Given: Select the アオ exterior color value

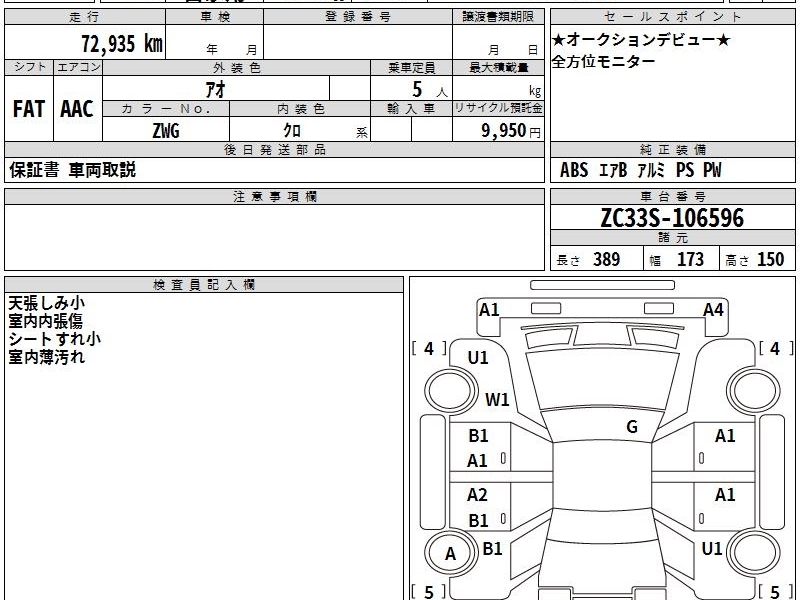Looking at the screenshot, I should point(216,89).
